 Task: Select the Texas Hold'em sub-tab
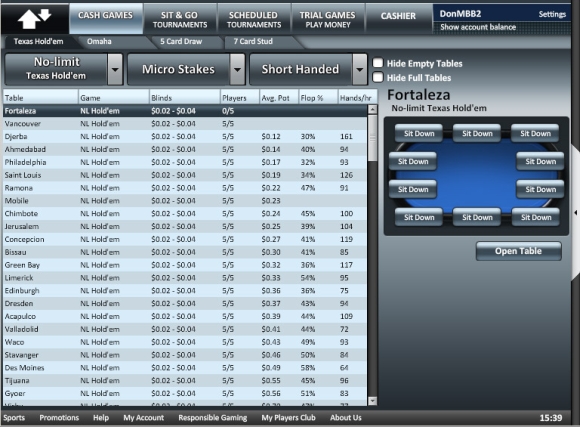tap(38, 41)
